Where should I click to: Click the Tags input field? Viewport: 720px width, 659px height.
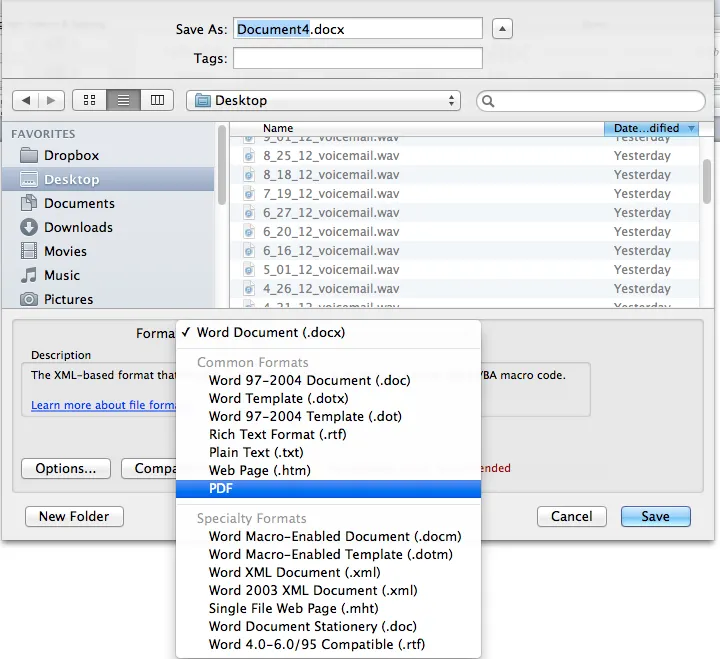[x=358, y=58]
